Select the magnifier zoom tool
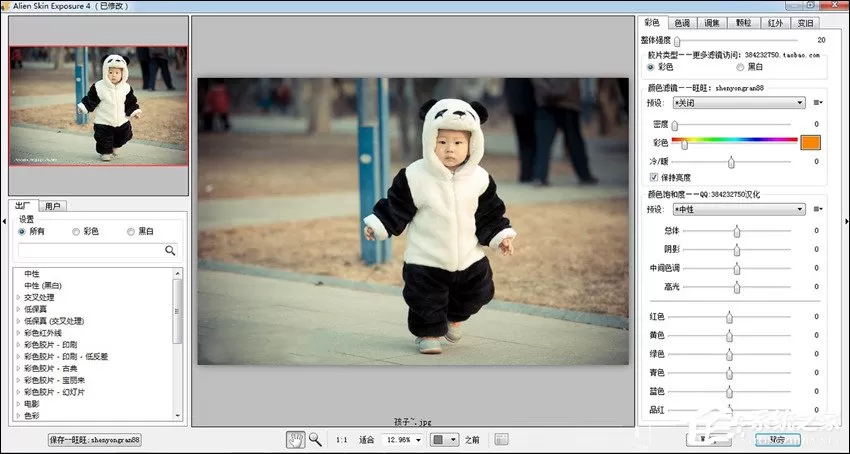Screen dimensions: 850x454 pos(315,439)
